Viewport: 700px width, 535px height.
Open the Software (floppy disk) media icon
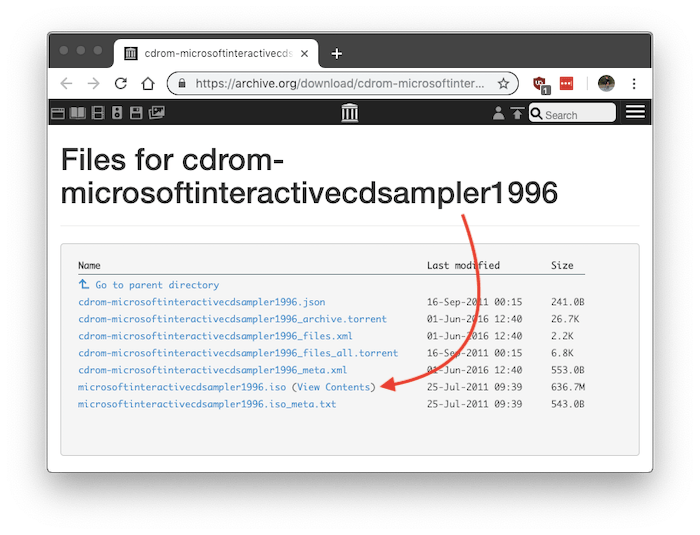pos(136,113)
